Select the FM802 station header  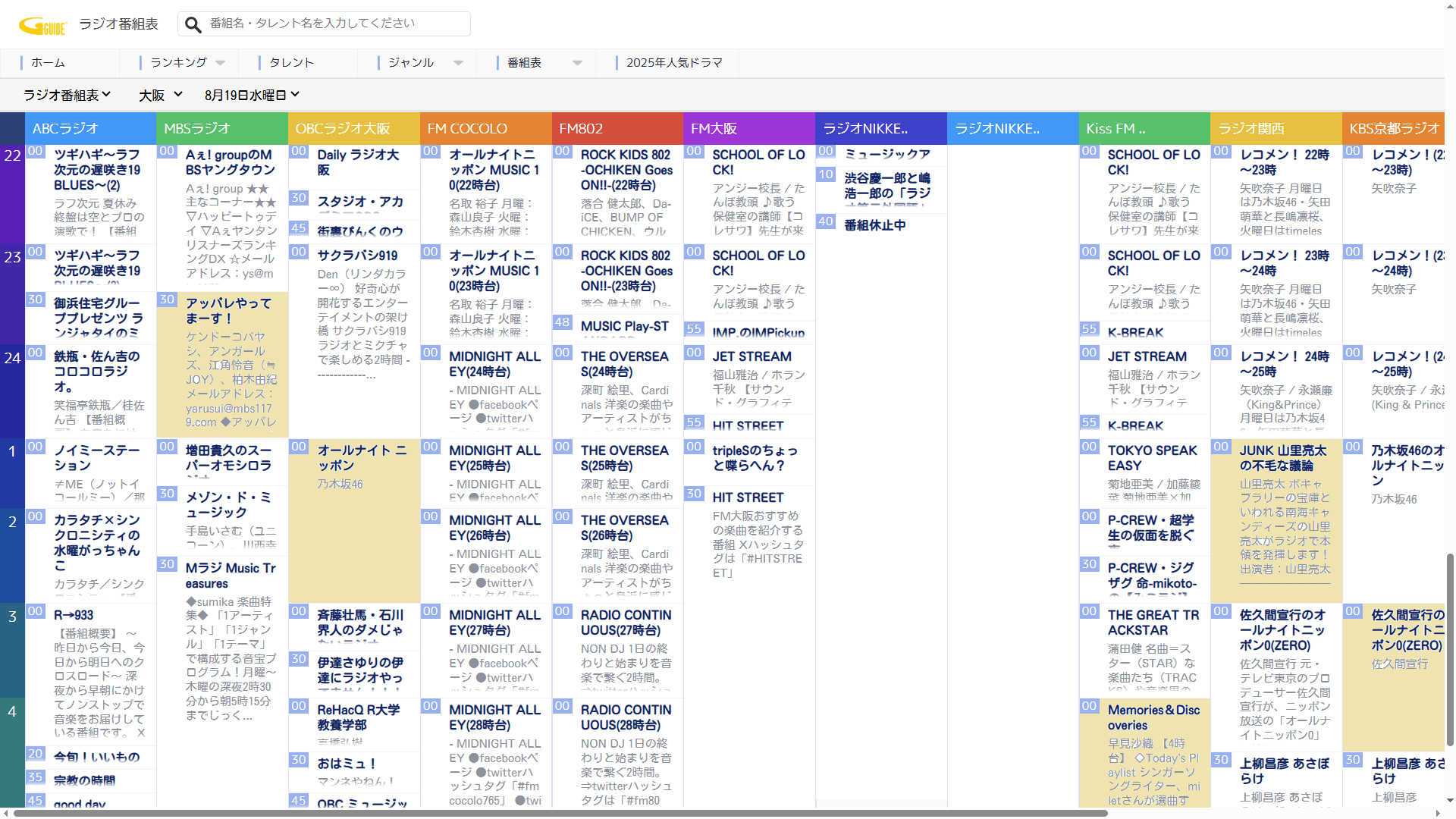coord(618,128)
